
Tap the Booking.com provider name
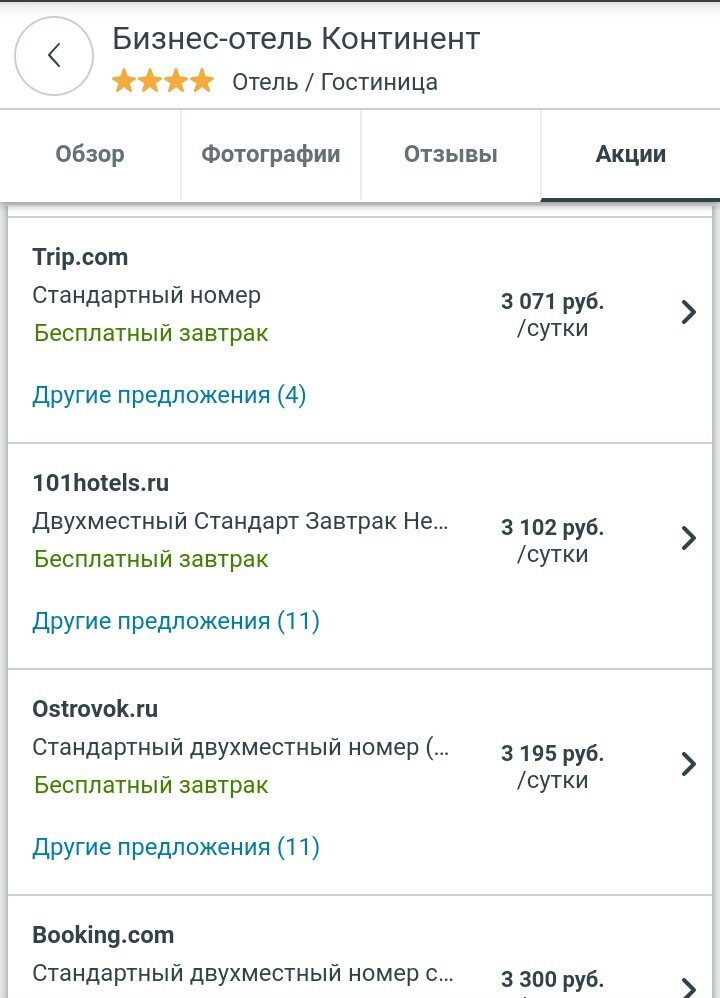click(x=103, y=935)
